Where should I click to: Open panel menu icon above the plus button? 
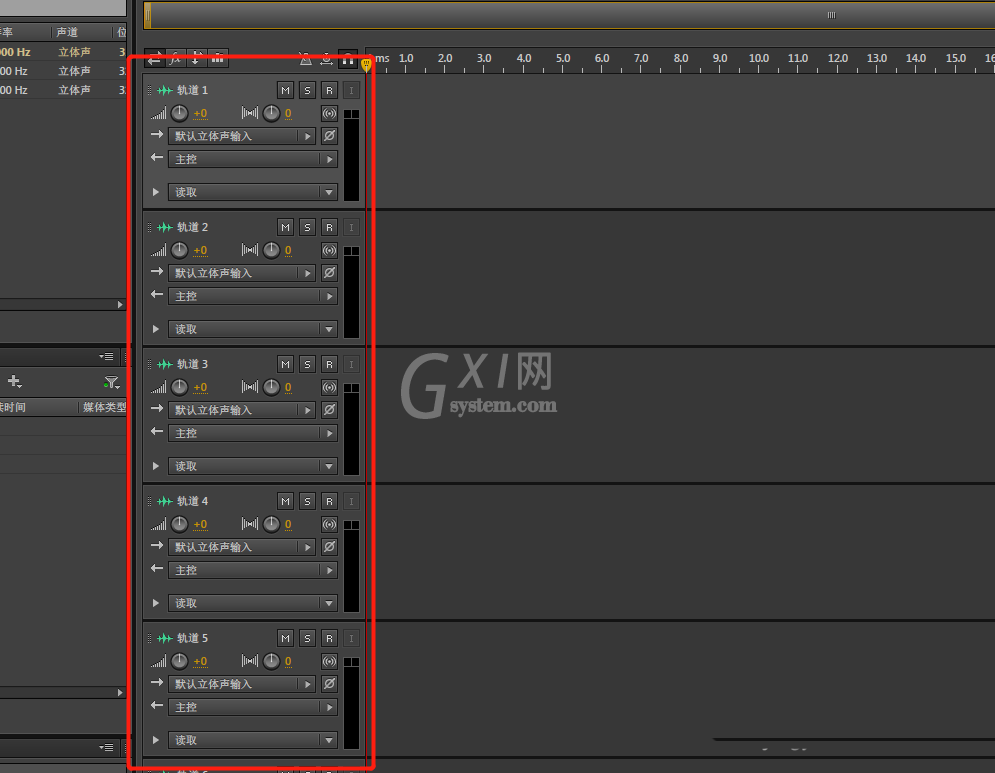[x=107, y=357]
